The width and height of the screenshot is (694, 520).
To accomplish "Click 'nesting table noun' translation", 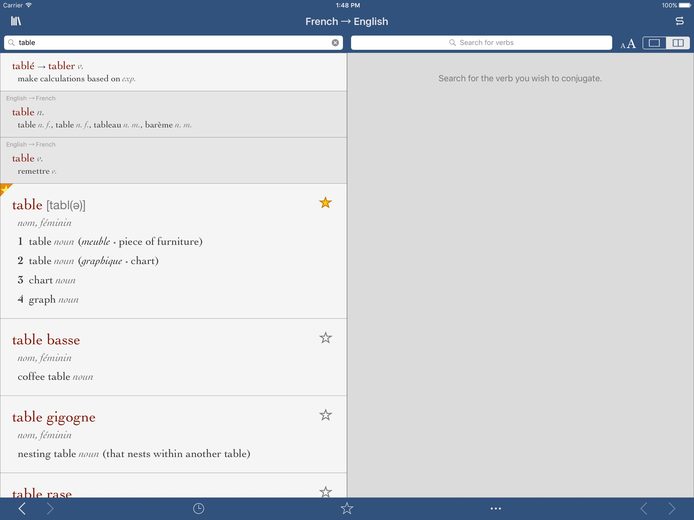I will [x=134, y=454].
